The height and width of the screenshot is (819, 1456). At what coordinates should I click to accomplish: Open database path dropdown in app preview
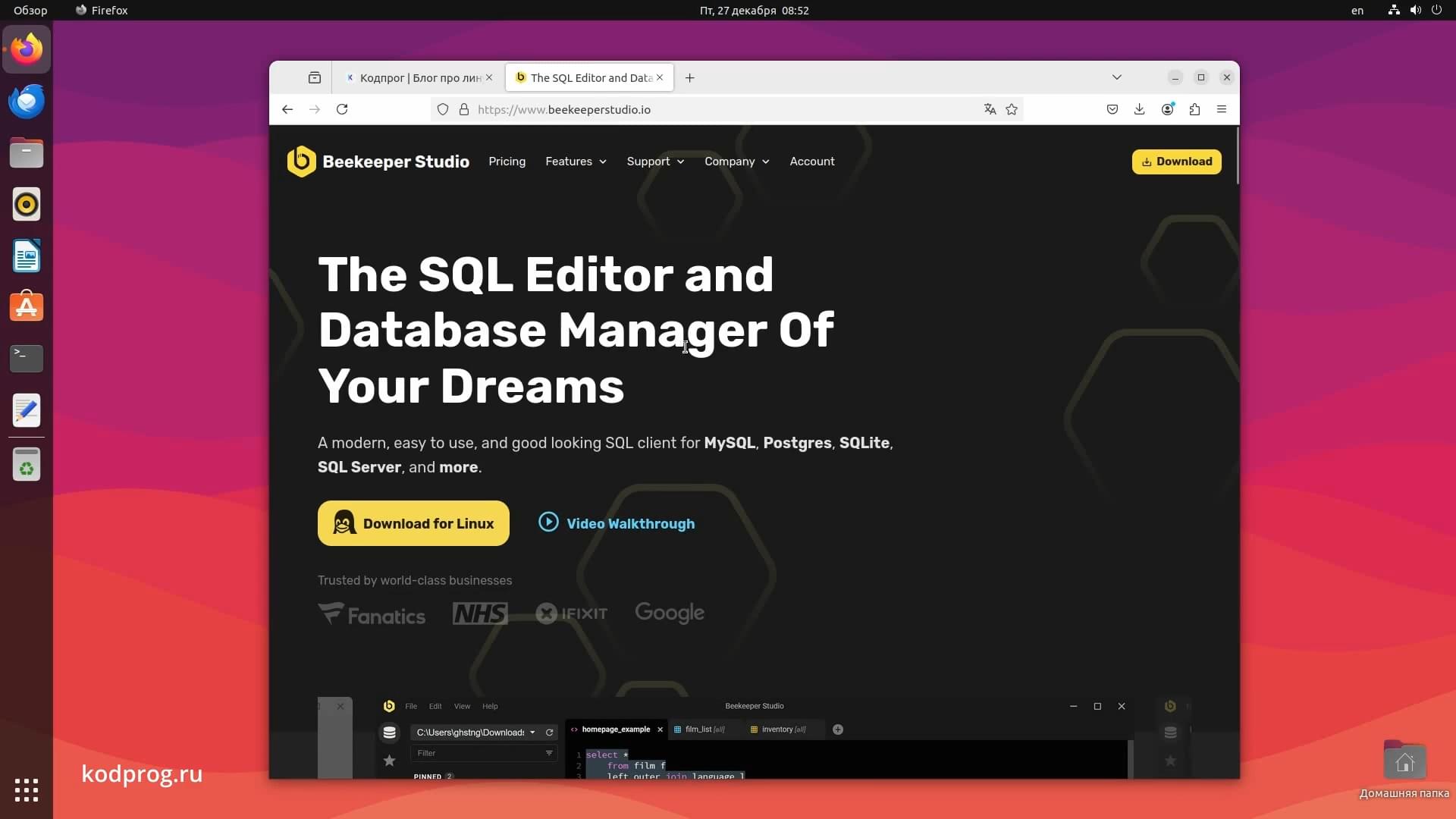pyautogui.click(x=532, y=733)
